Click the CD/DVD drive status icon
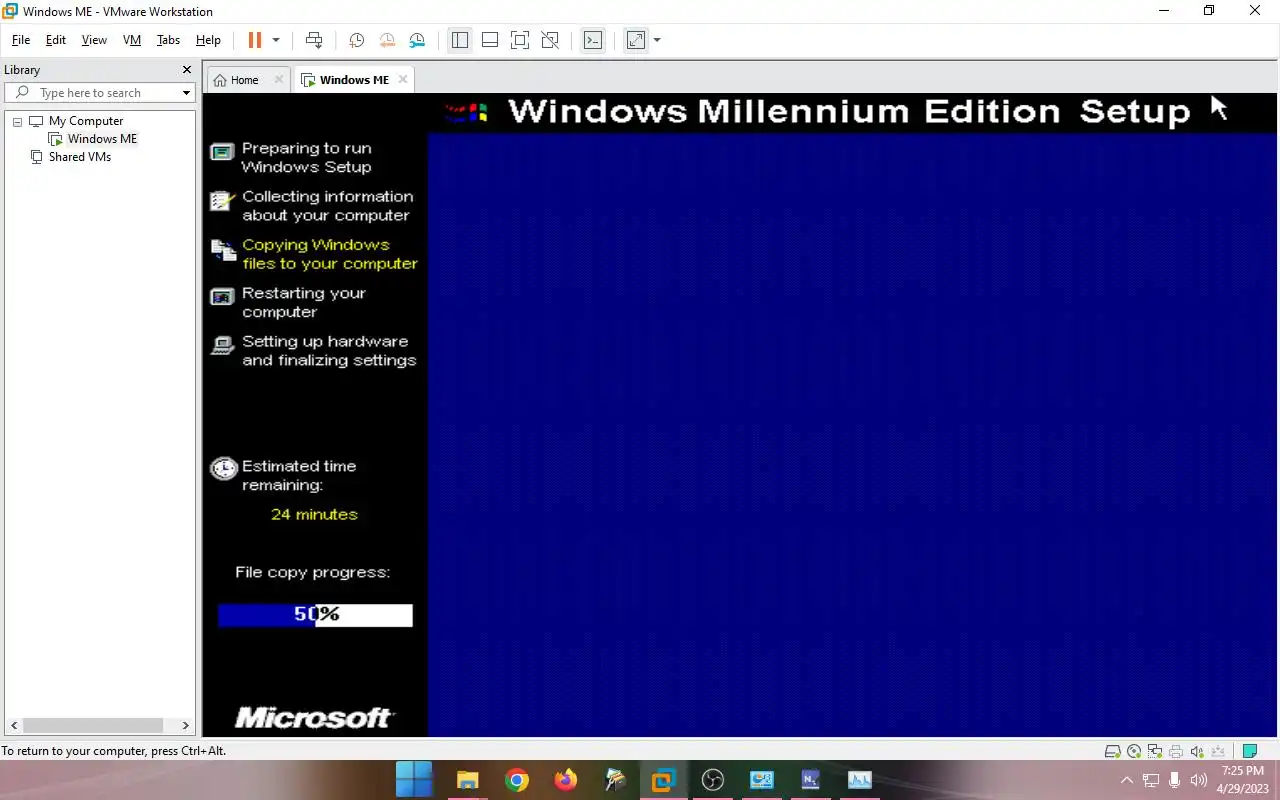This screenshot has width=1280, height=800. (1134, 751)
